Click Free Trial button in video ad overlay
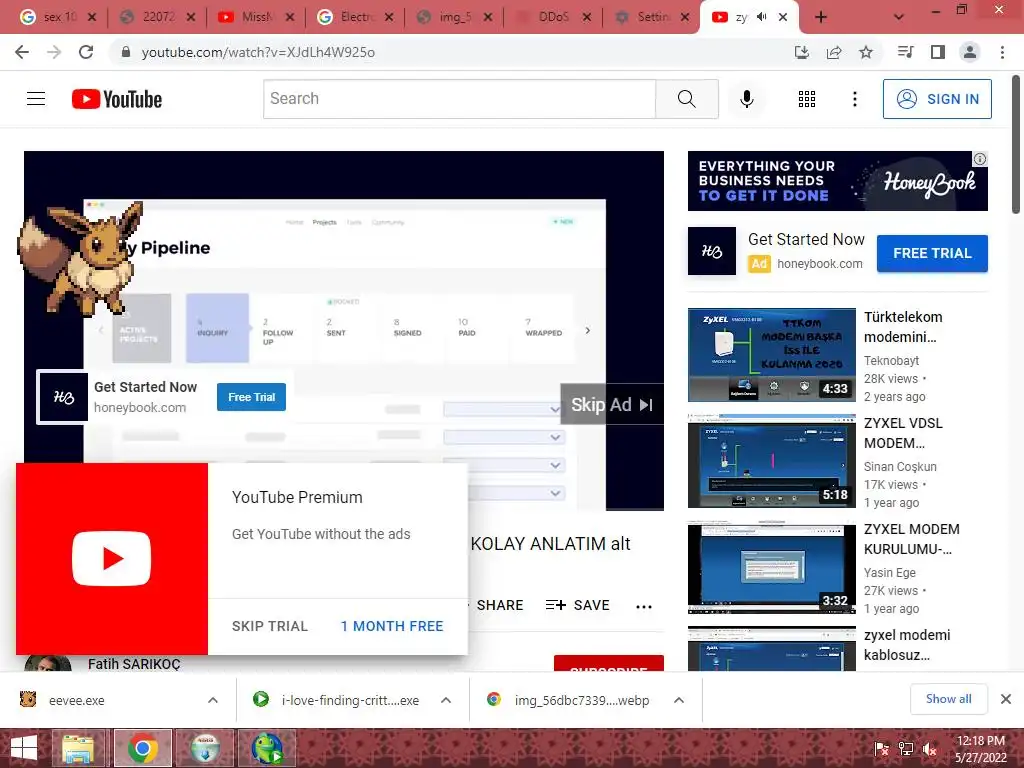Screen dimensions: 1024x768 point(251,397)
